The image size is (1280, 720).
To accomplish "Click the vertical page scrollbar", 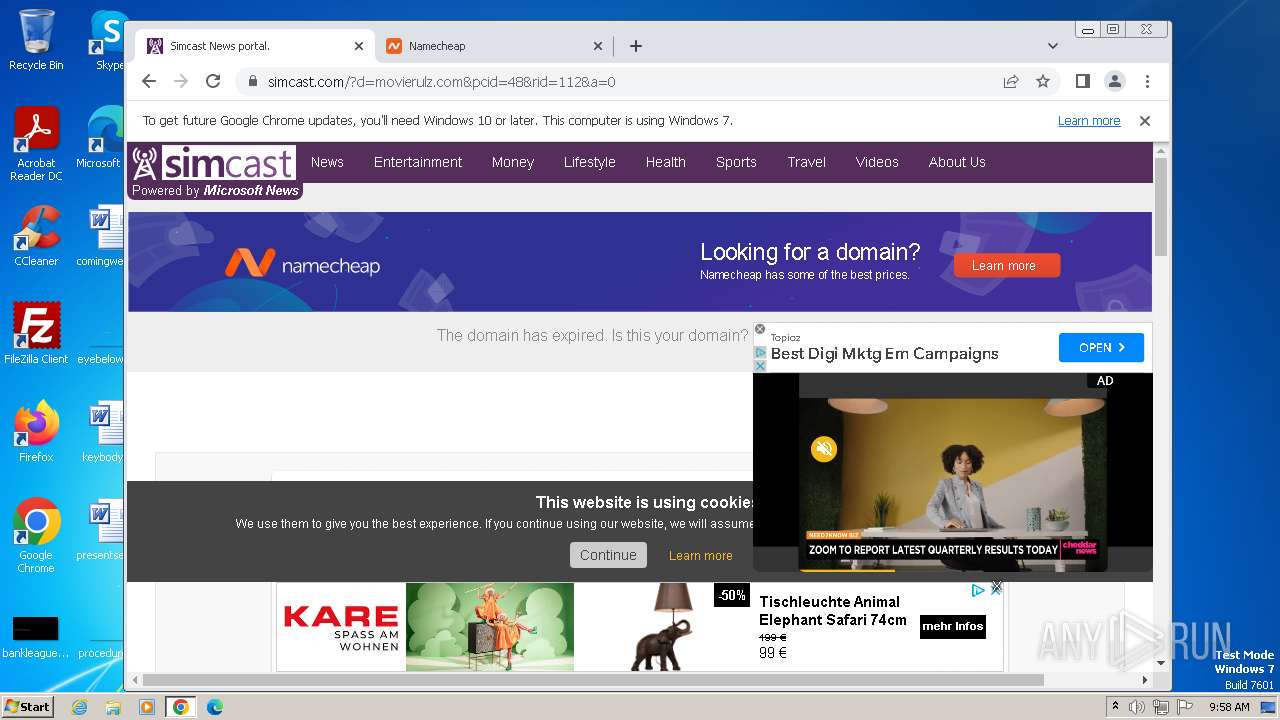I will click(x=1161, y=206).
